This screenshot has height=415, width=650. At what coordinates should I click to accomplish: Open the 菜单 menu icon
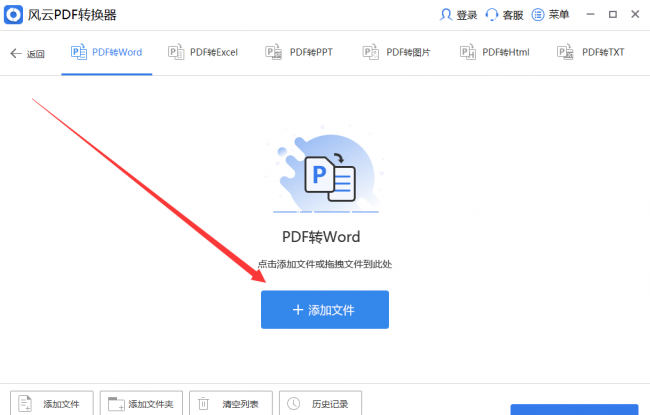[x=538, y=15]
